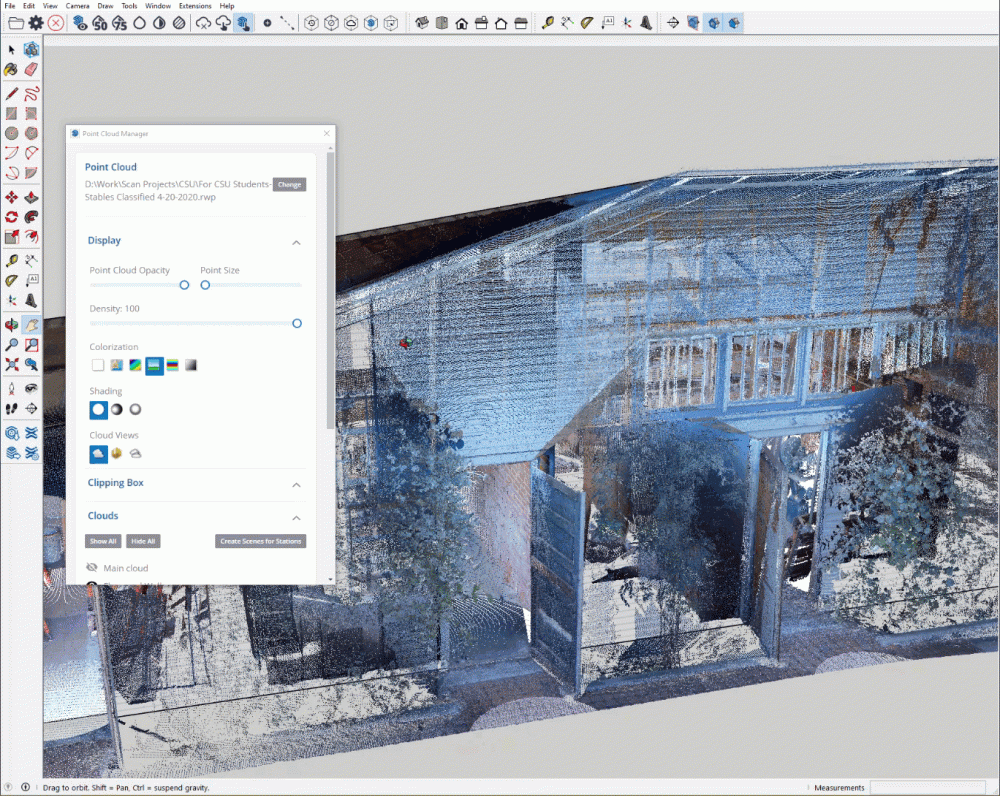Open the Extensions menu
The width and height of the screenshot is (1000, 796).
[195, 5]
